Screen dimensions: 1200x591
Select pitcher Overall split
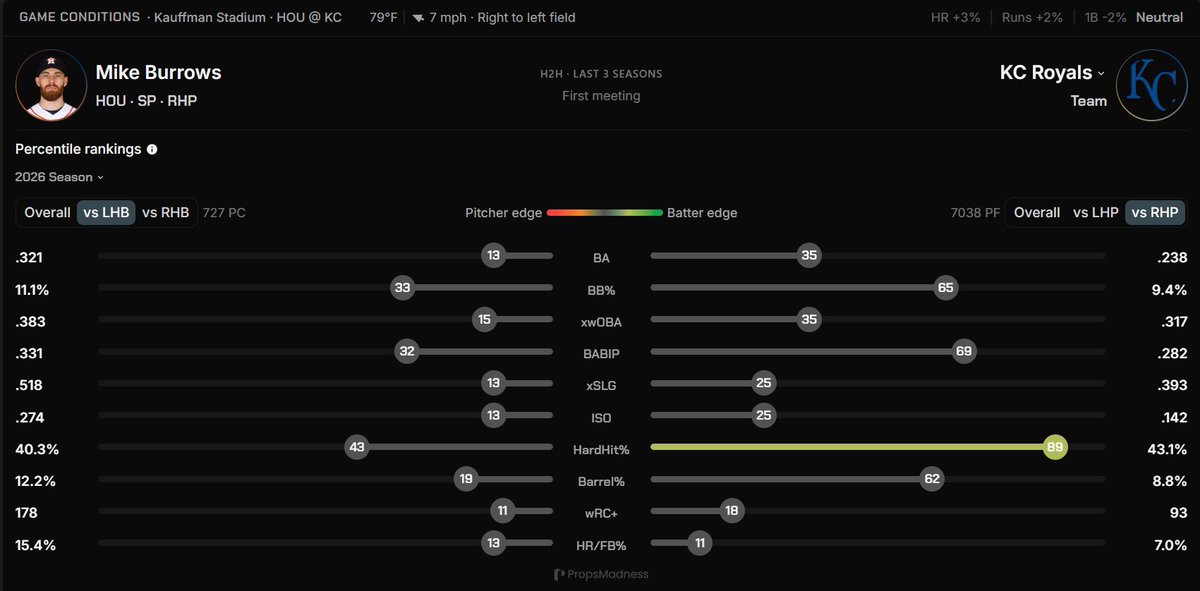[x=48, y=212]
